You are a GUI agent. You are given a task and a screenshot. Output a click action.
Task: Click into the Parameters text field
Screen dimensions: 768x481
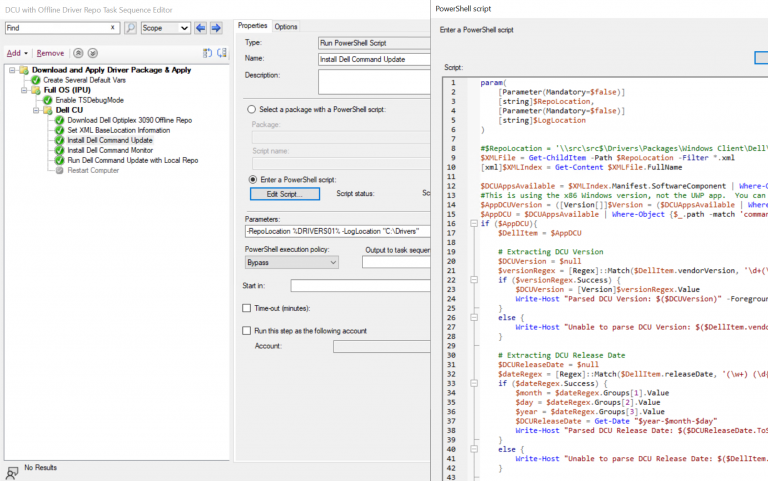point(335,232)
